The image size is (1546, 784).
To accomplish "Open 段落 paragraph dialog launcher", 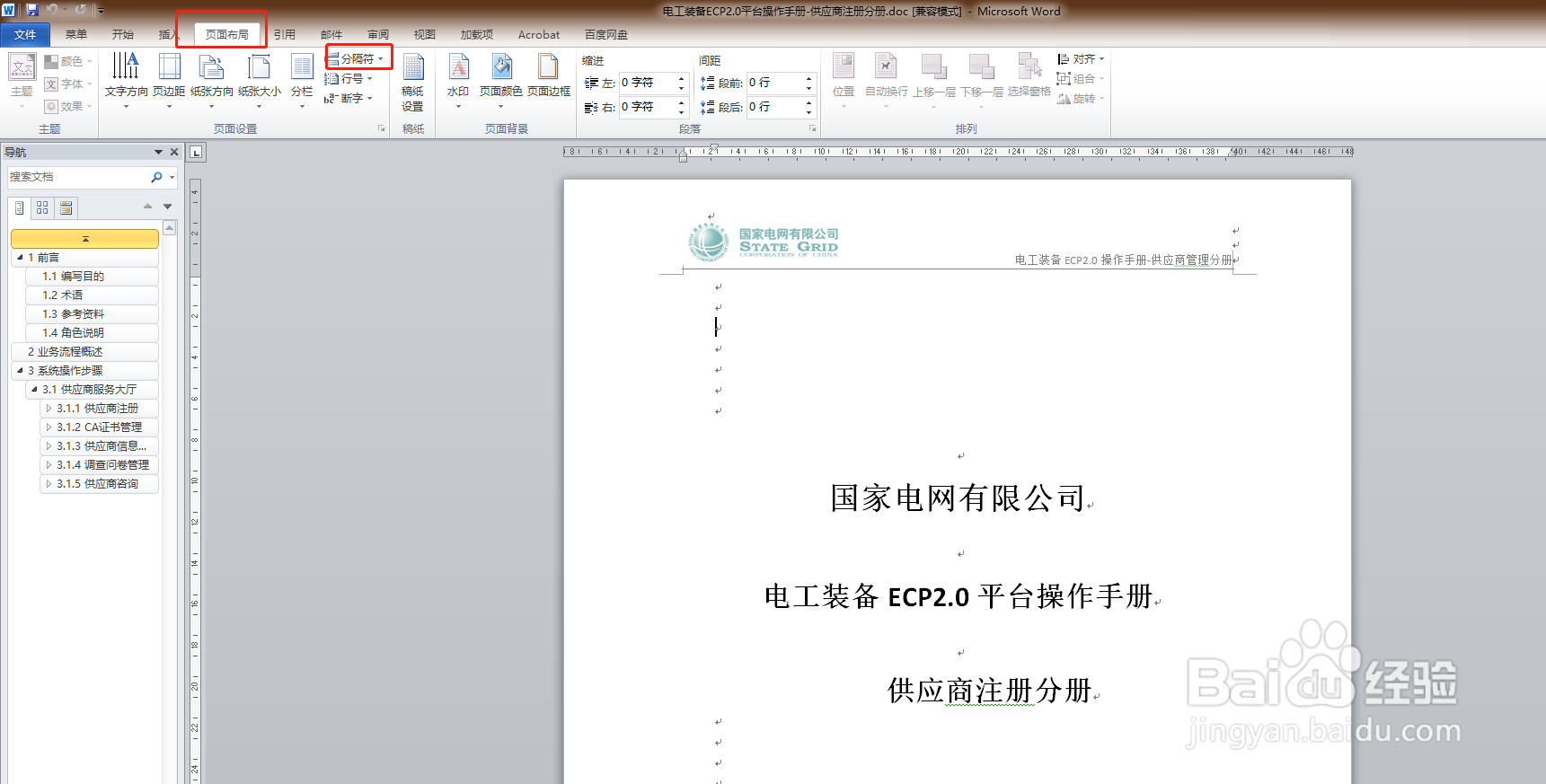I will click(x=813, y=128).
